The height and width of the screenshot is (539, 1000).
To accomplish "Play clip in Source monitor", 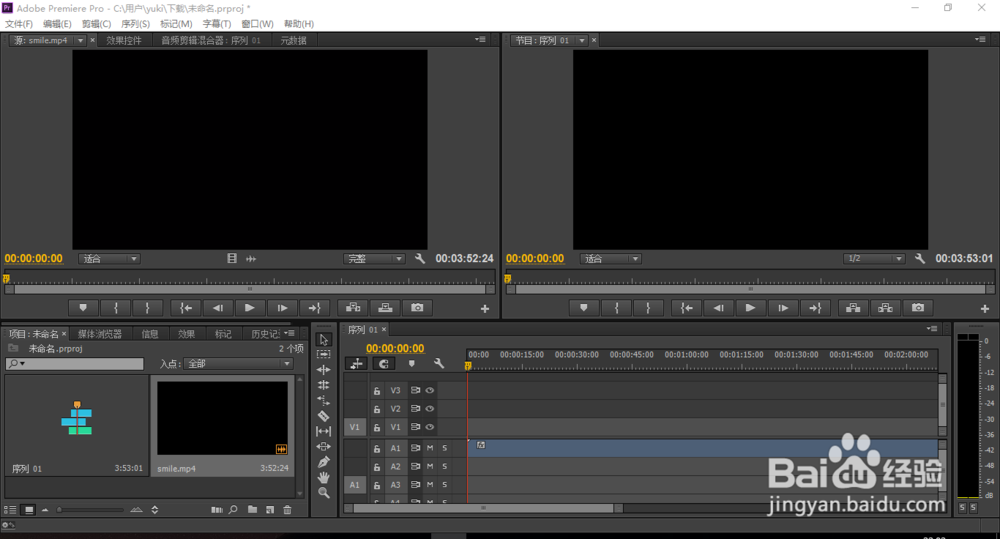I will tap(249, 307).
